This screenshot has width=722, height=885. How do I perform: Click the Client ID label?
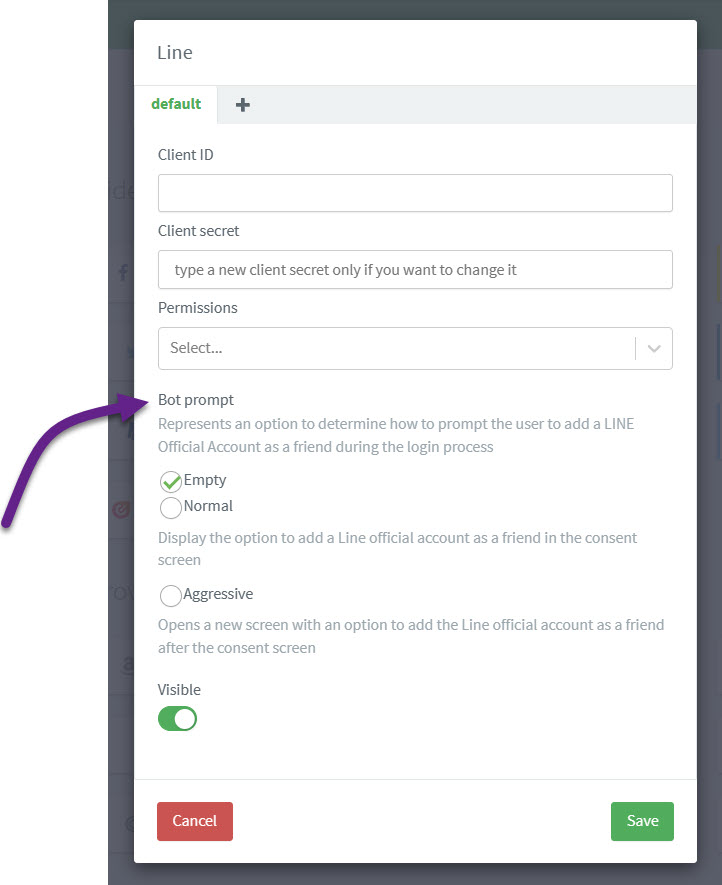(186, 155)
